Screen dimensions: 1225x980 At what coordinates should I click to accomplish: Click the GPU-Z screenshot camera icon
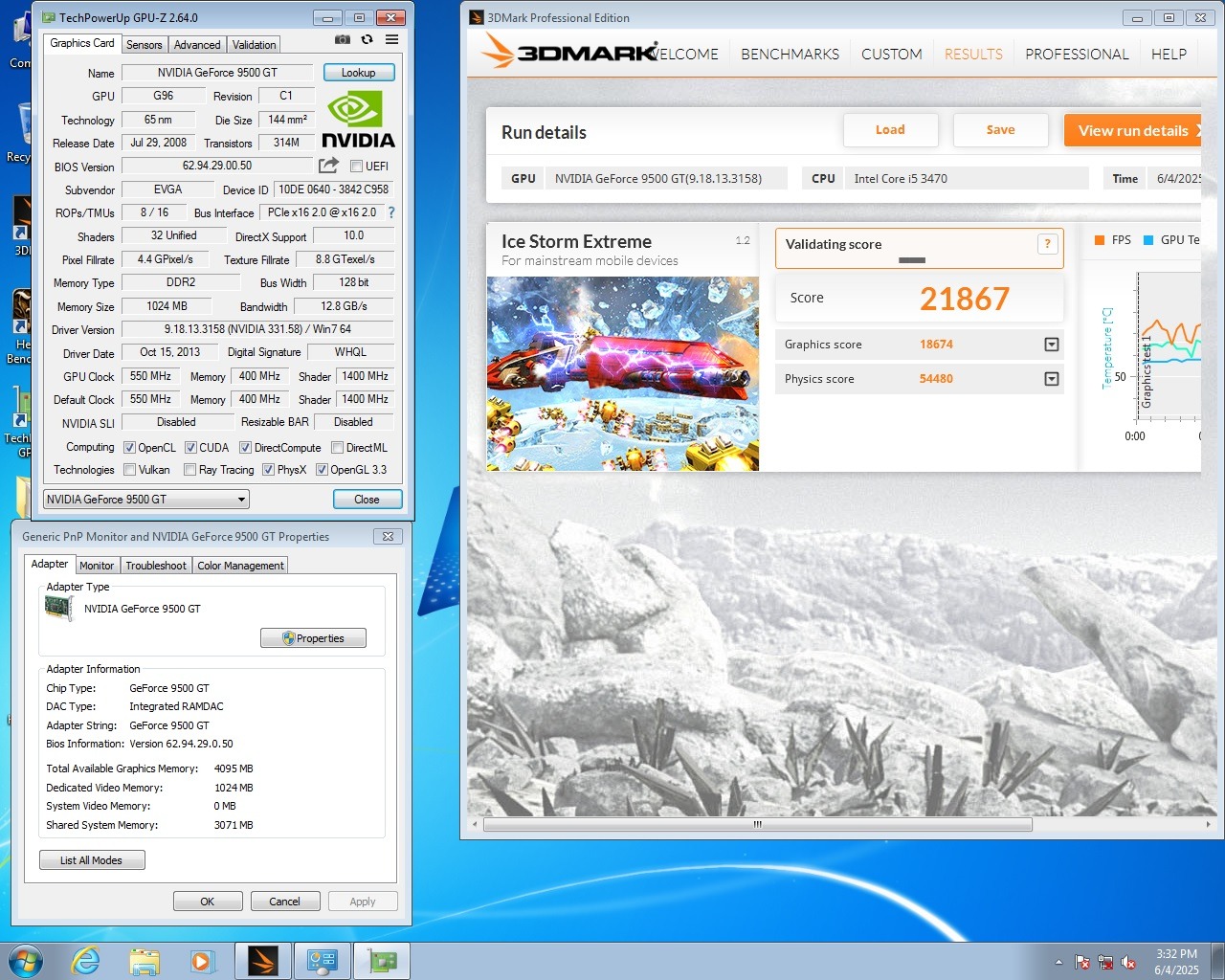pos(342,40)
